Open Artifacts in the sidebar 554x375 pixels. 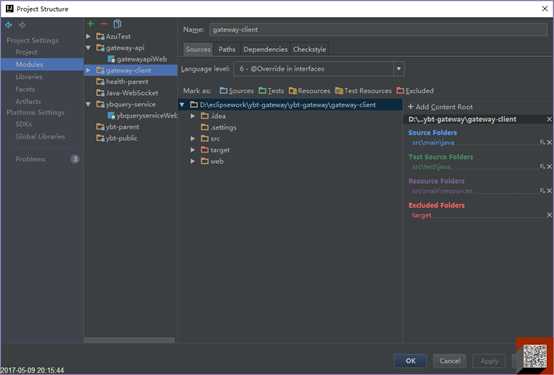point(28,101)
